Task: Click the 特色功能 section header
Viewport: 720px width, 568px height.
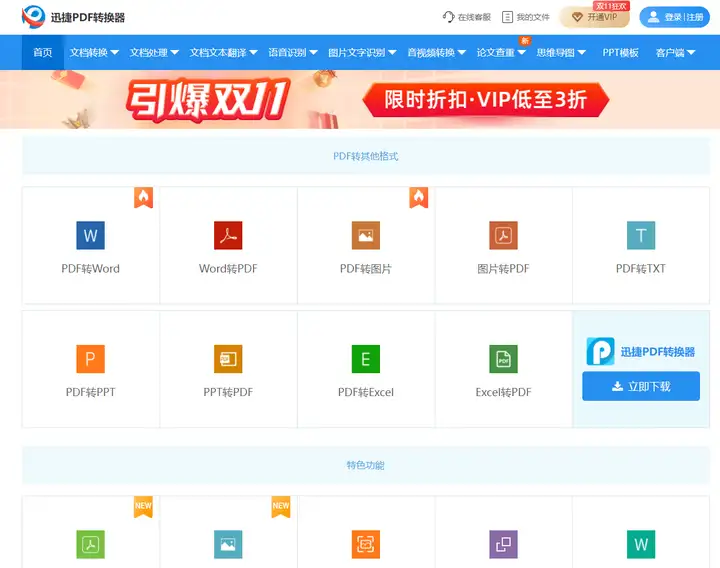Action: (366, 465)
